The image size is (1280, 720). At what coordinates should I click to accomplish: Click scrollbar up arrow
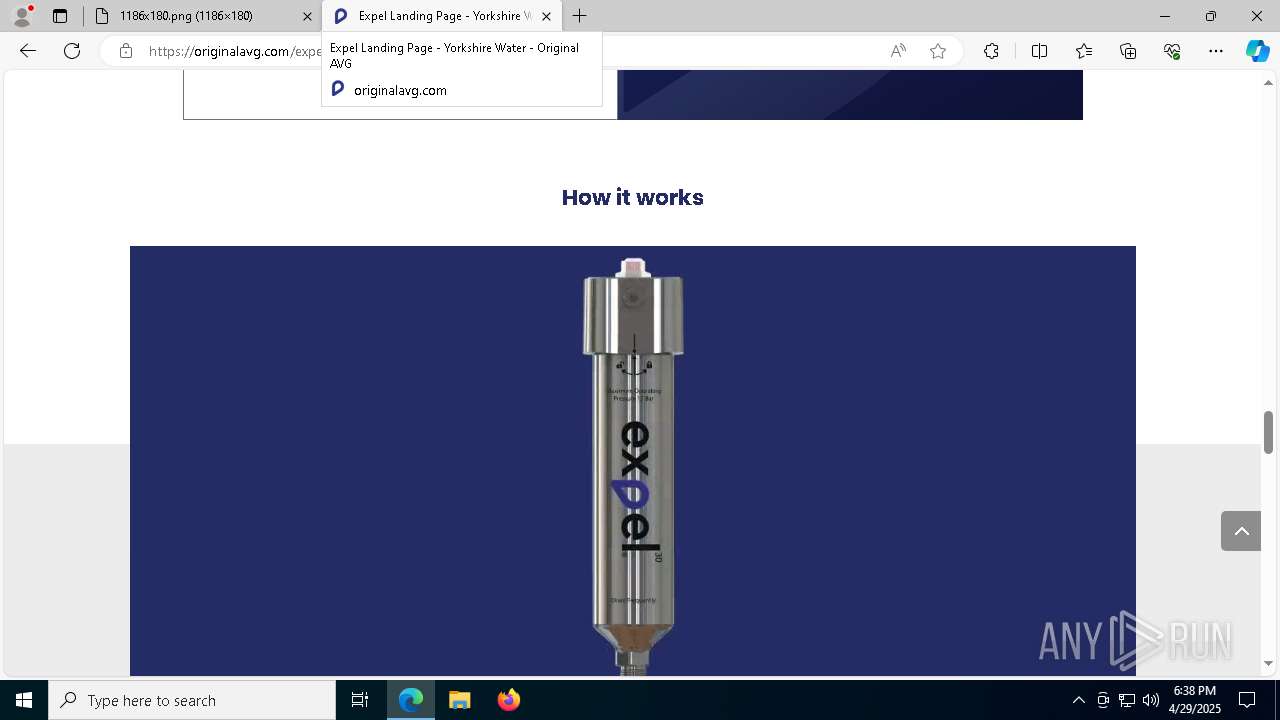click(1268, 82)
